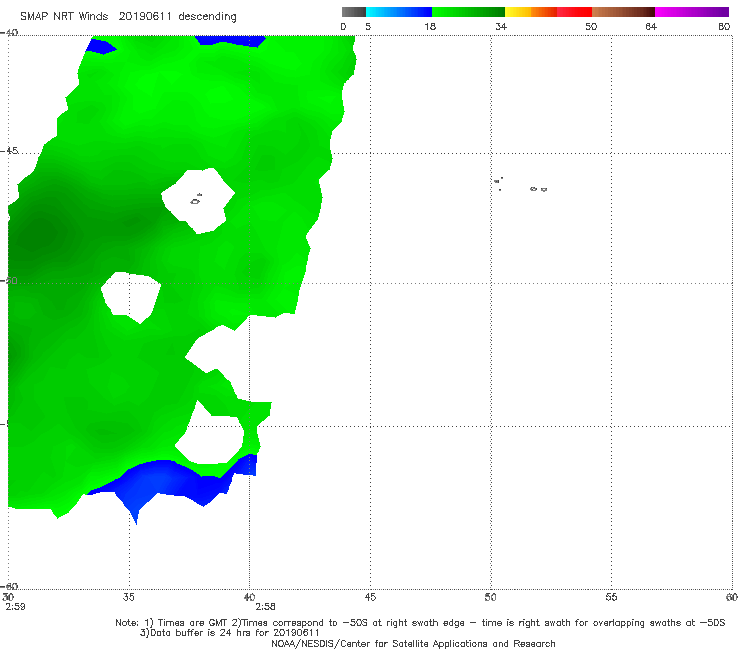Click the color bar label '80'
The height and width of the screenshot is (650, 740).
[x=724, y=26]
